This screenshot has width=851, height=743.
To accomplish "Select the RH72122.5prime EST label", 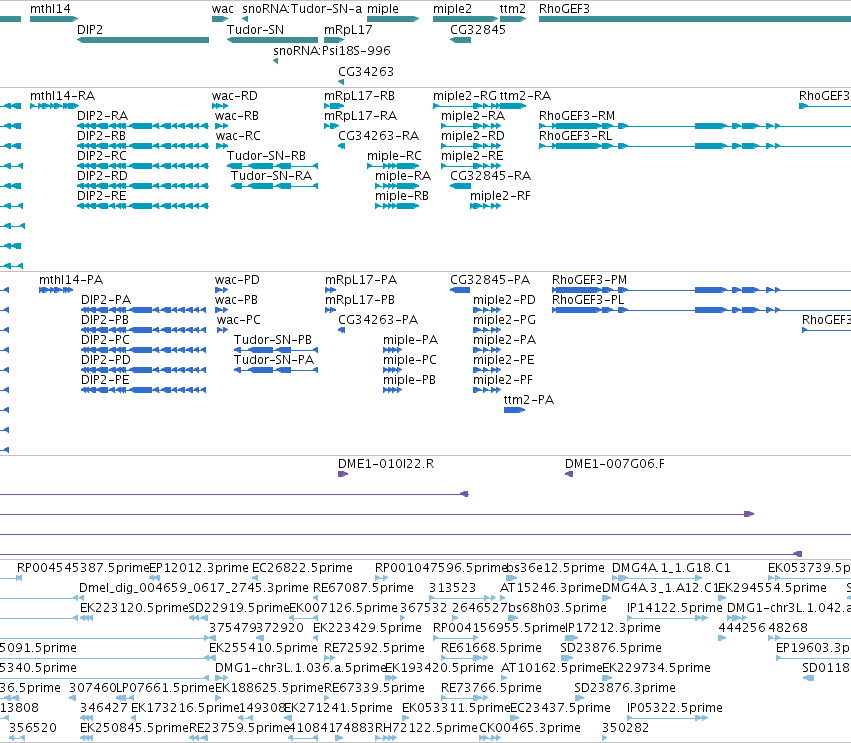I will 426,728.
